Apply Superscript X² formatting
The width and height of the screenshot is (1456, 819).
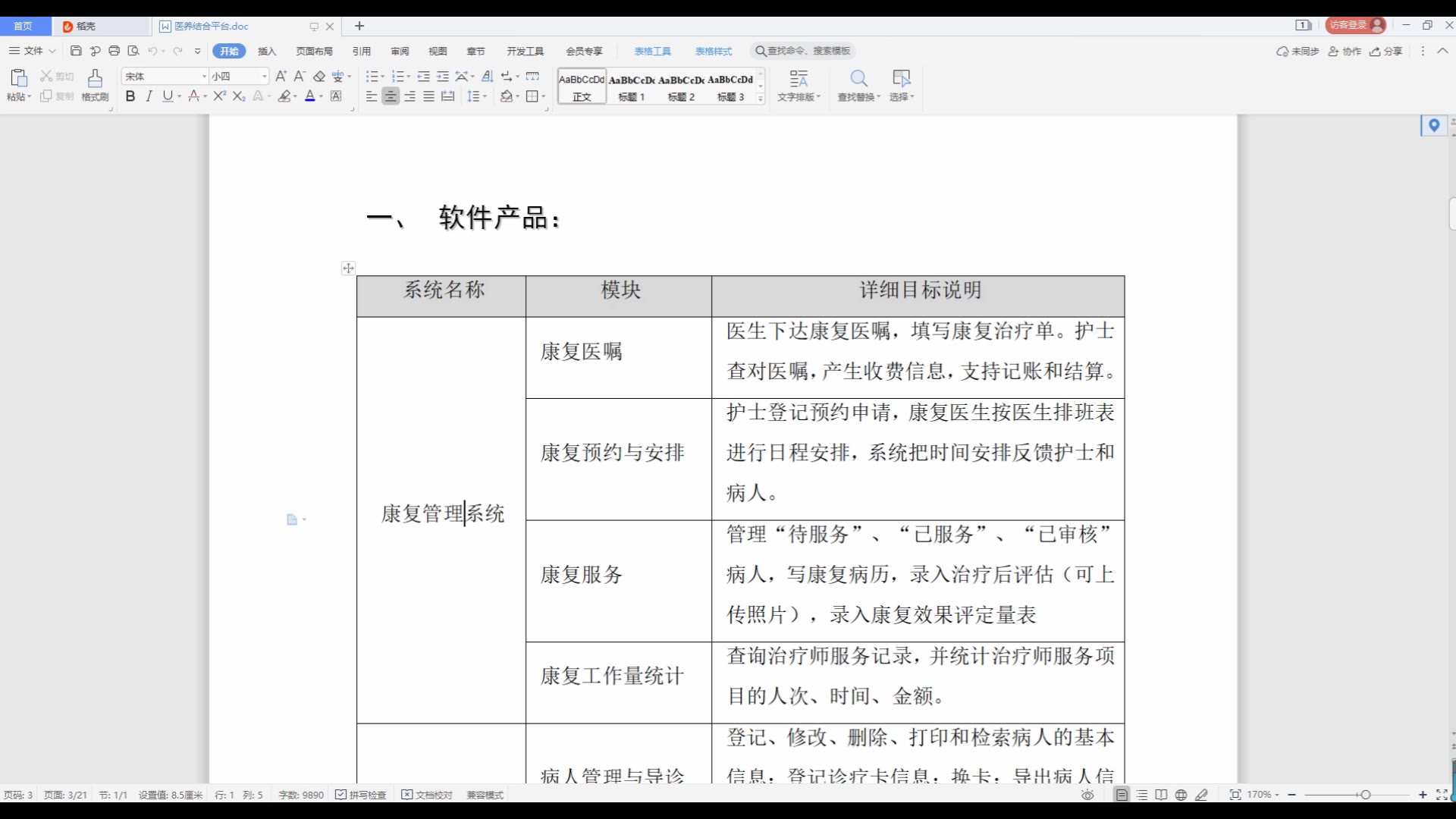pyautogui.click(x=220, y=96)
